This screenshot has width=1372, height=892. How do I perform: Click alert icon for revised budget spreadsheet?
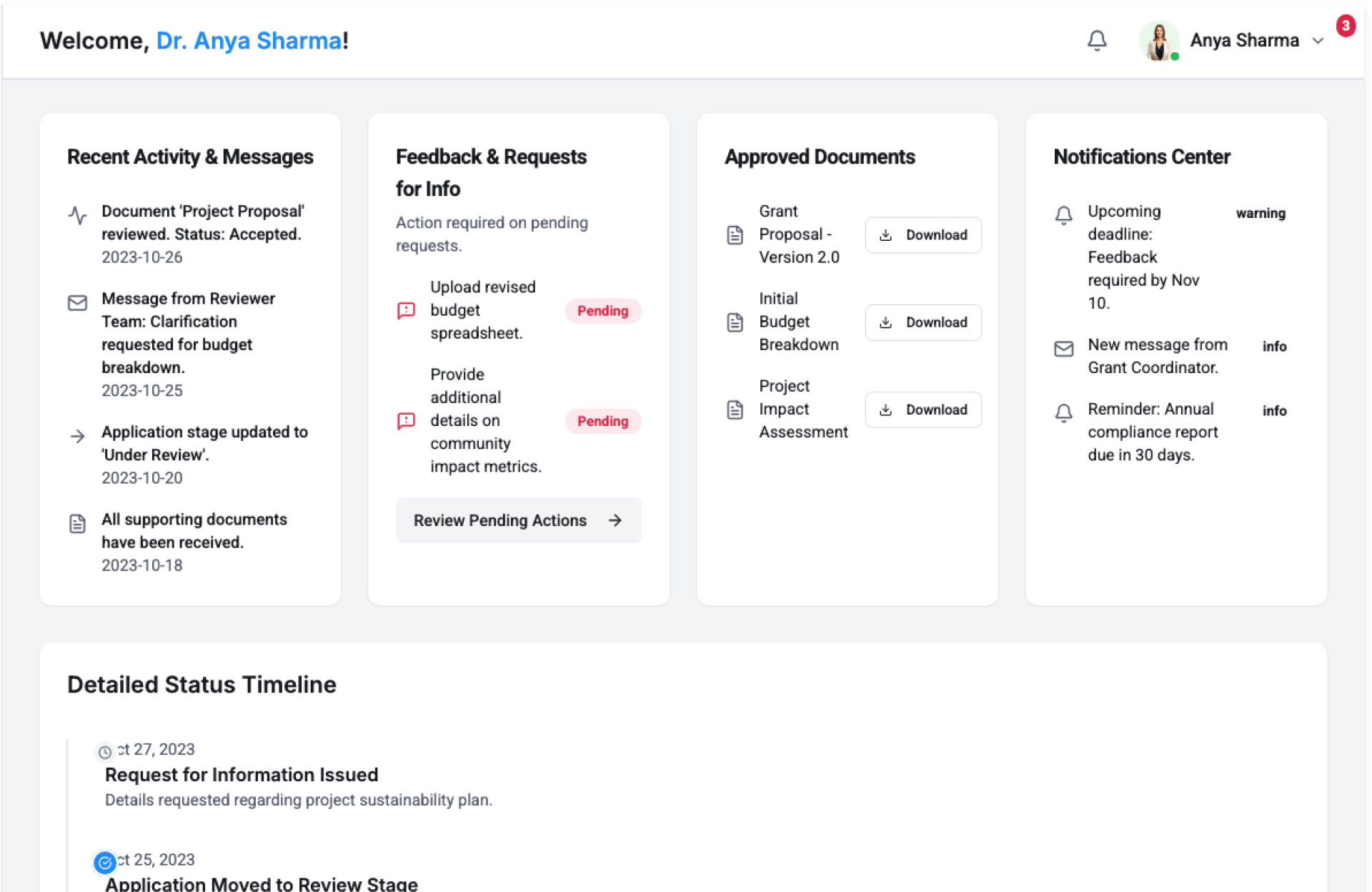click(406, 310)
